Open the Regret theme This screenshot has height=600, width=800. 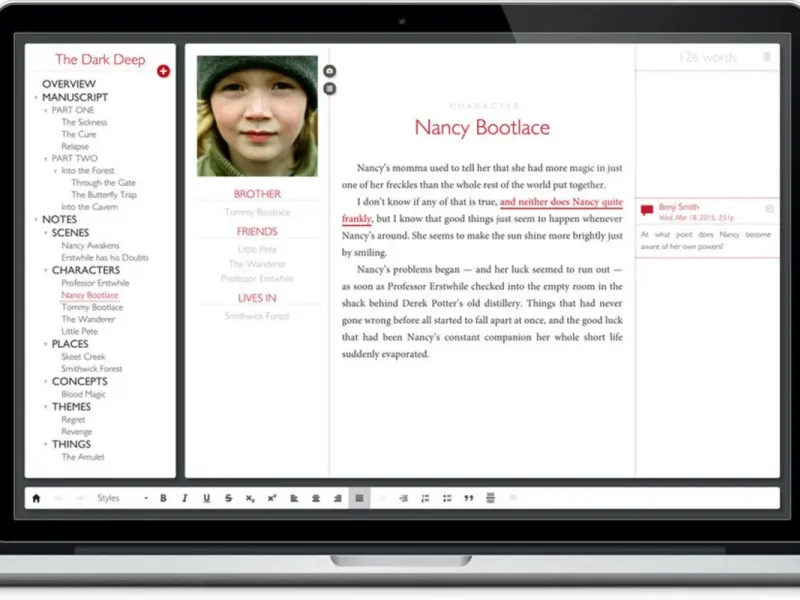click(73, 419)
